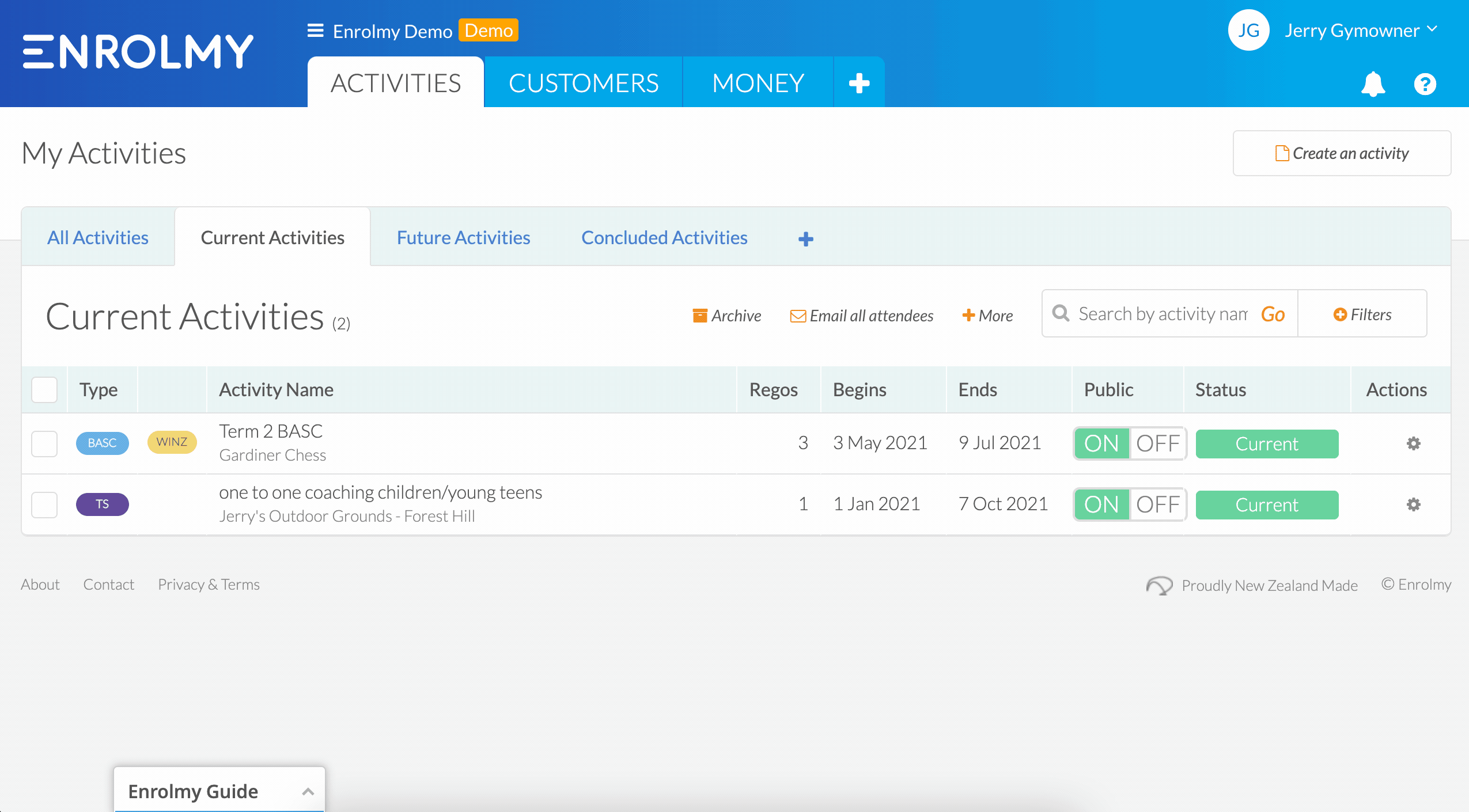Click the JG user avatar
Image resolution: width=1469 pixels, height=812 pixels.
click(x=1248, y=30)
